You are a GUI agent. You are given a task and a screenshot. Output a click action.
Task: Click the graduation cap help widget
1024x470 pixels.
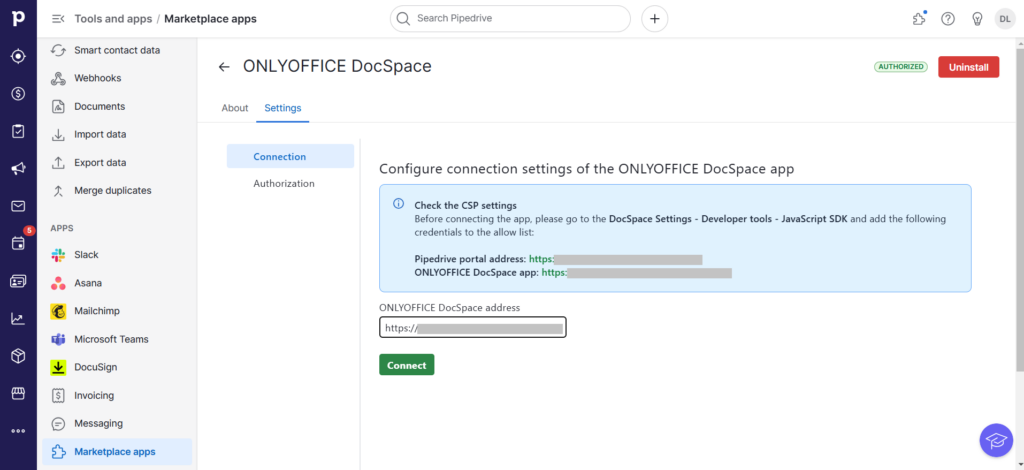(x=996, y=439)
